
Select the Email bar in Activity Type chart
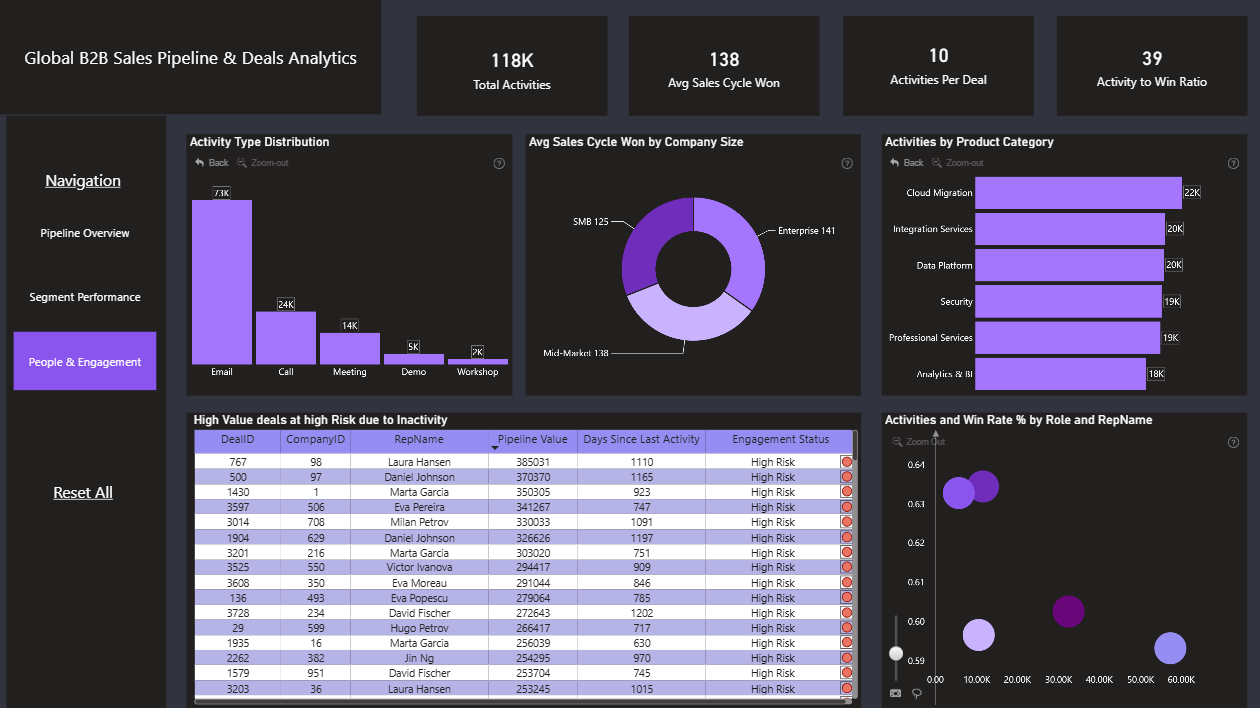(222, 282)
